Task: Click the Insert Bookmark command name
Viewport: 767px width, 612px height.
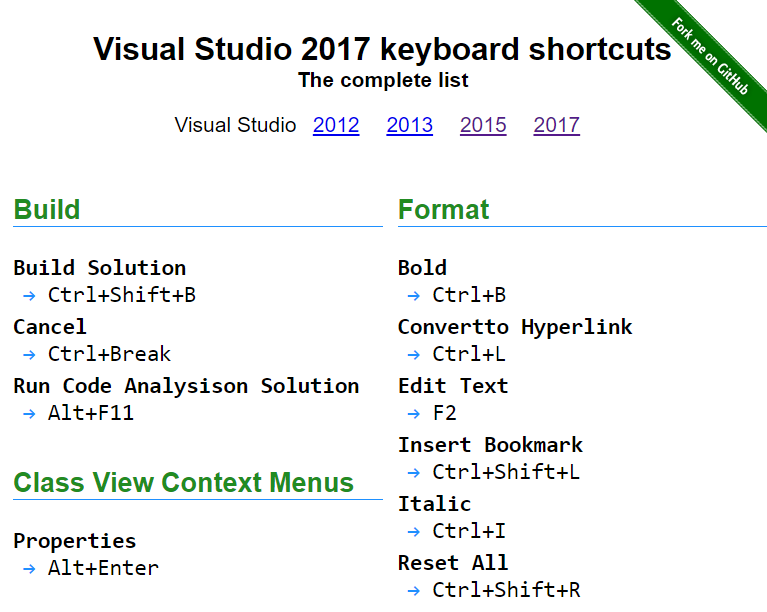Action: (490, 445)
